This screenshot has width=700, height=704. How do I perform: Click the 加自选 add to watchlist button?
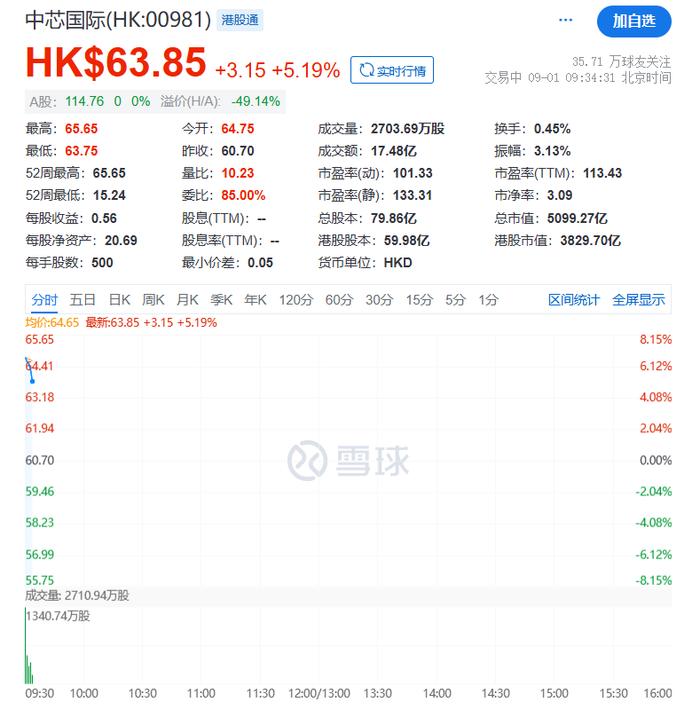point(634,21)
